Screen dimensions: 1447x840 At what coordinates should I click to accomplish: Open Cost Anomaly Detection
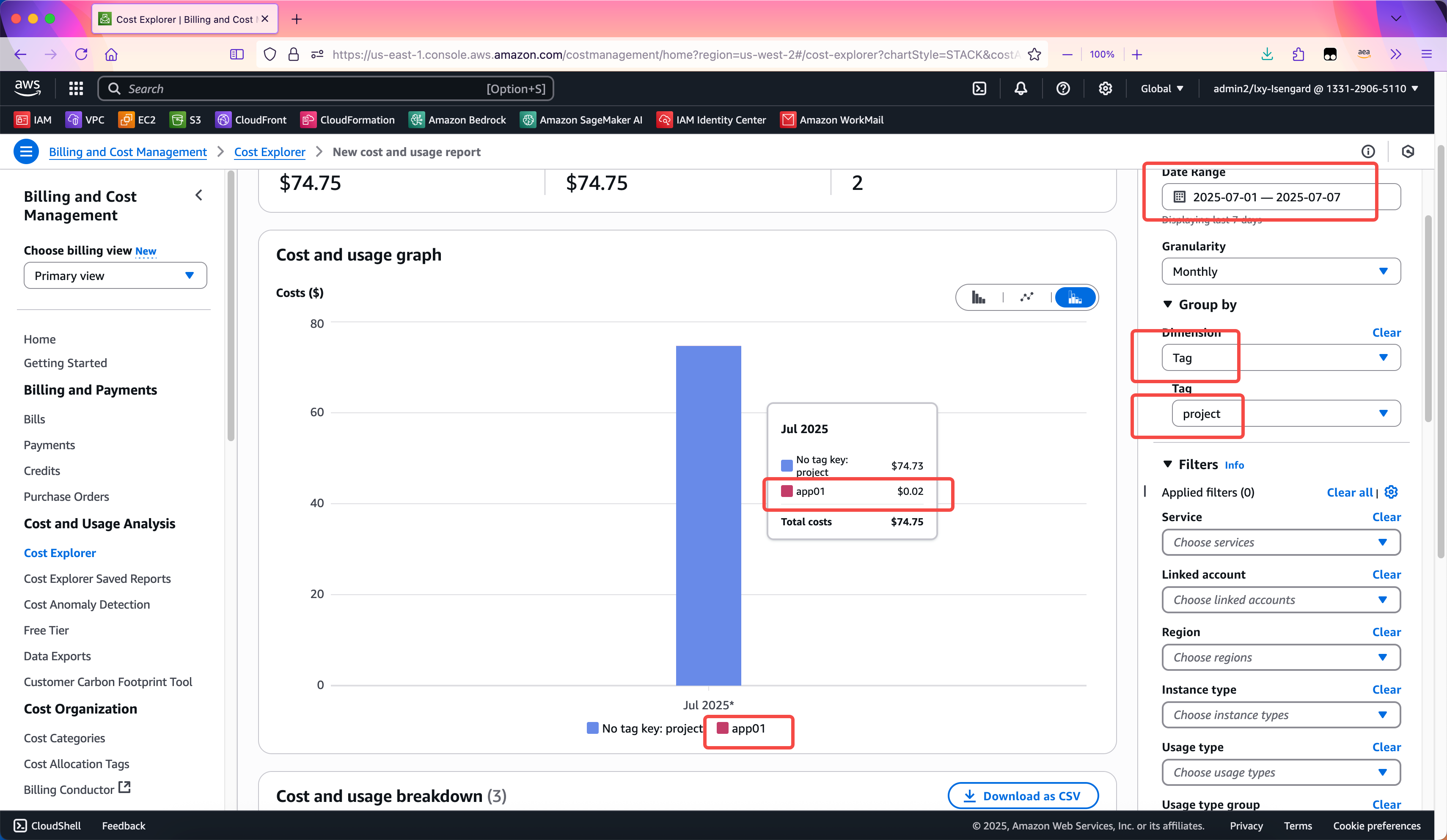[x=87, y=604]
